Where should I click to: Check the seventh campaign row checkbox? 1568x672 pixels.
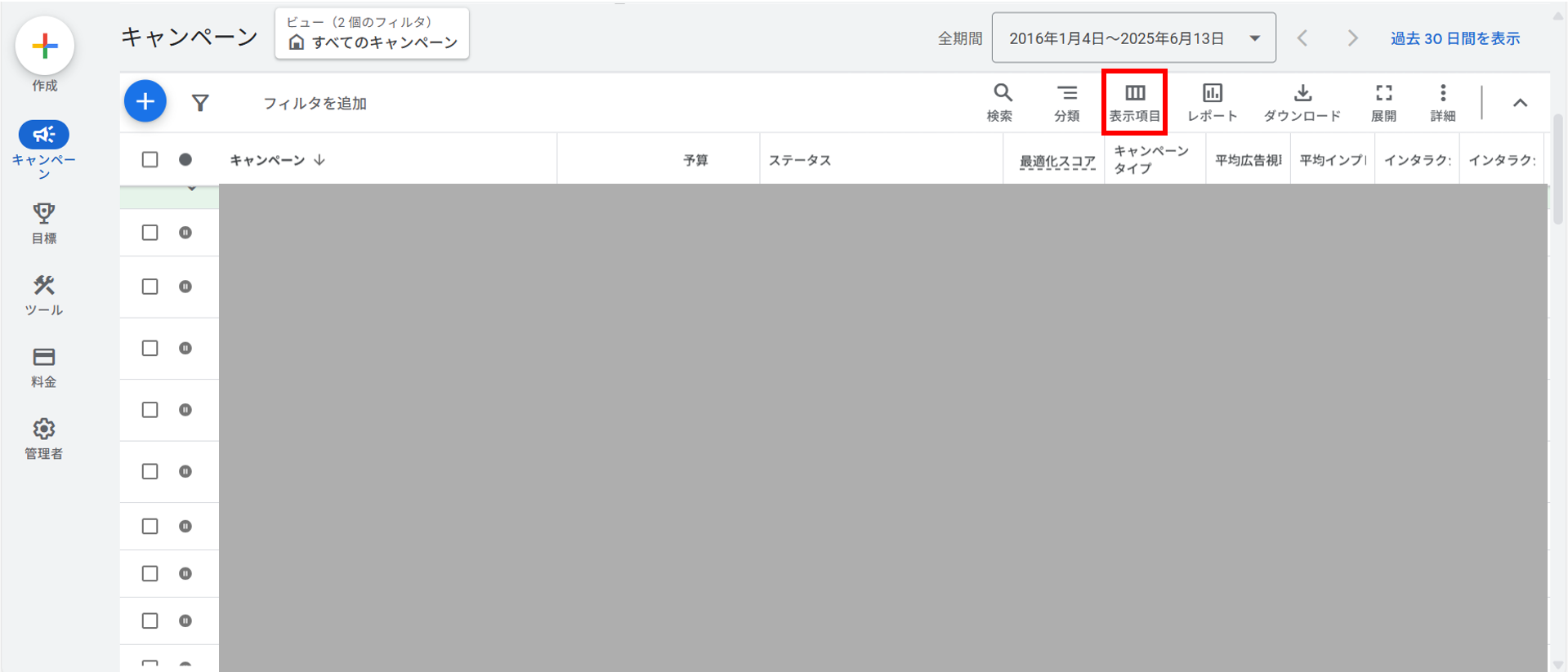(x=150, y=573)
